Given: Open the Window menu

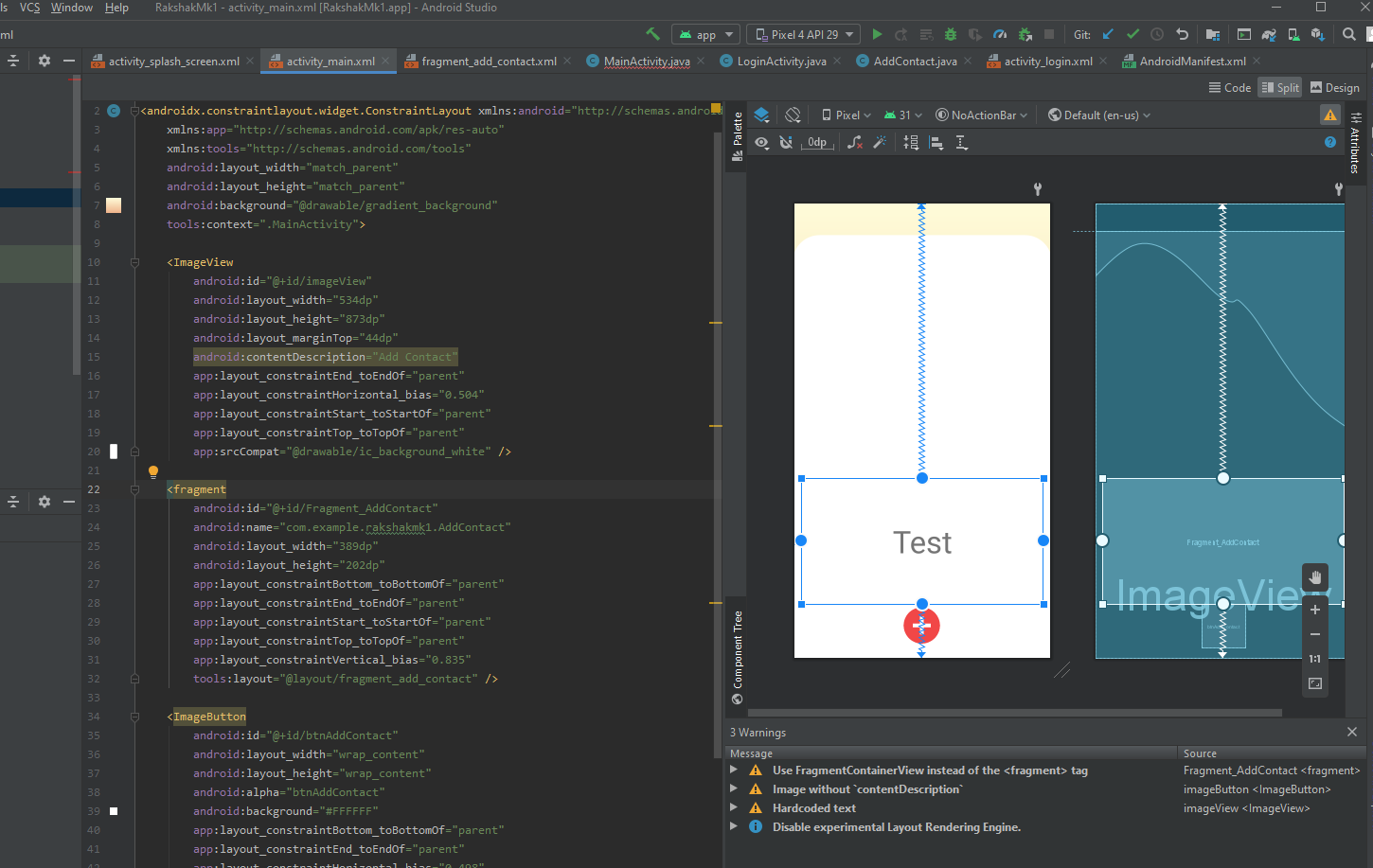Looking at the screenshot, I should 72,8.
